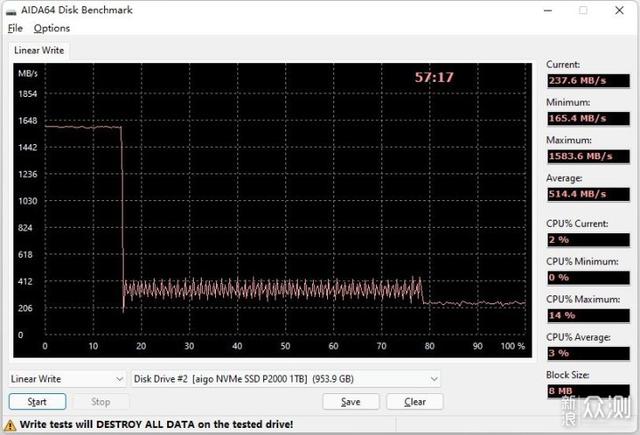Image resolution: width=640 pixels, height=435 pixels.
Task: Click the MB/s axis unit label
Action: (x=27, y=73)
